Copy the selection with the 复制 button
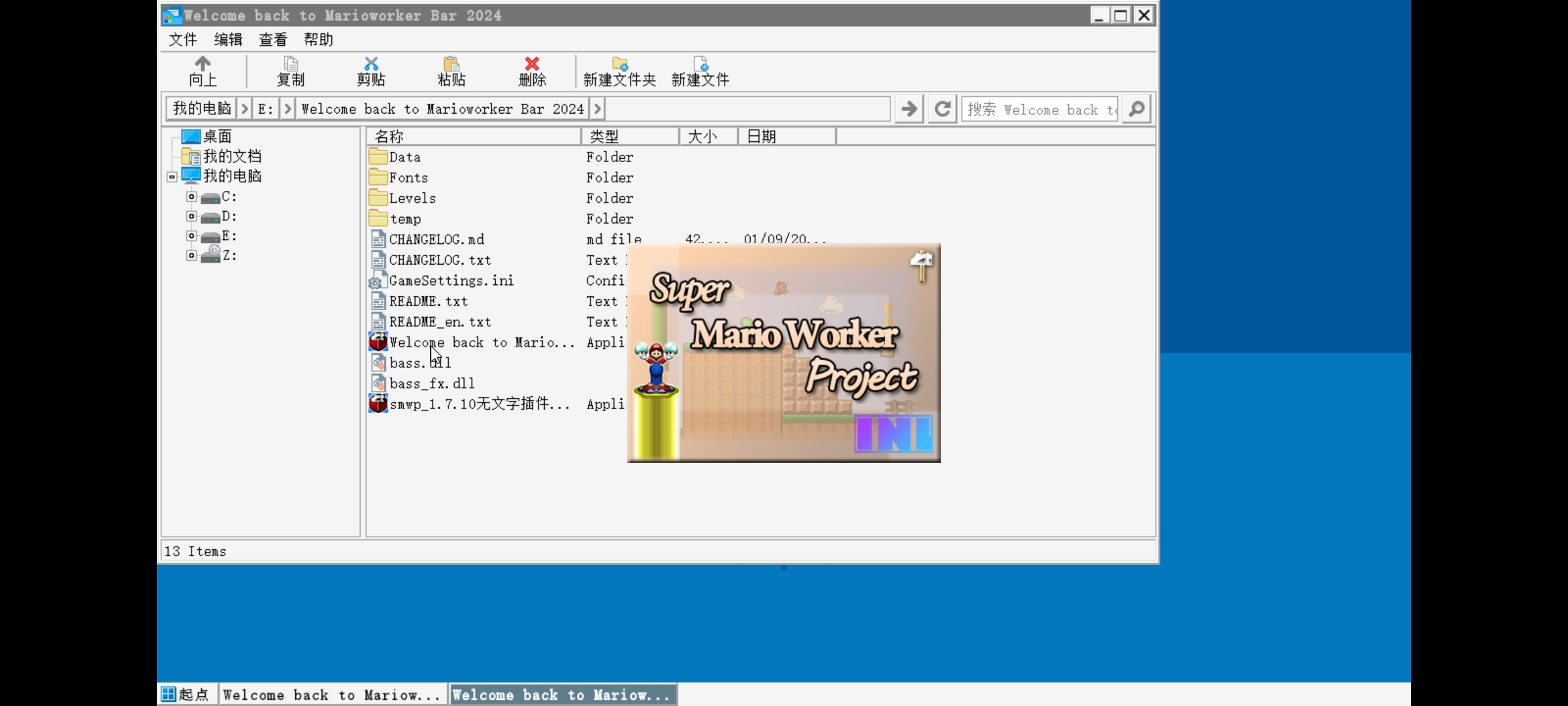This screenshot has width=1568, height=706. [x=291, y=71]
